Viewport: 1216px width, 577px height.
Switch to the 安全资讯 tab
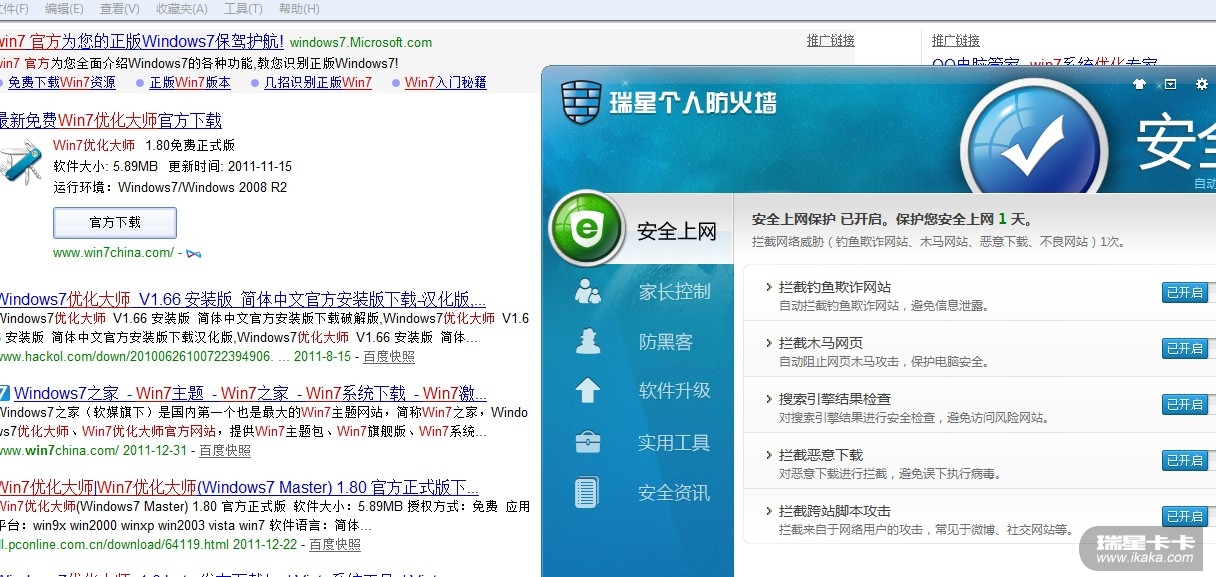click(x=674, y=492)
